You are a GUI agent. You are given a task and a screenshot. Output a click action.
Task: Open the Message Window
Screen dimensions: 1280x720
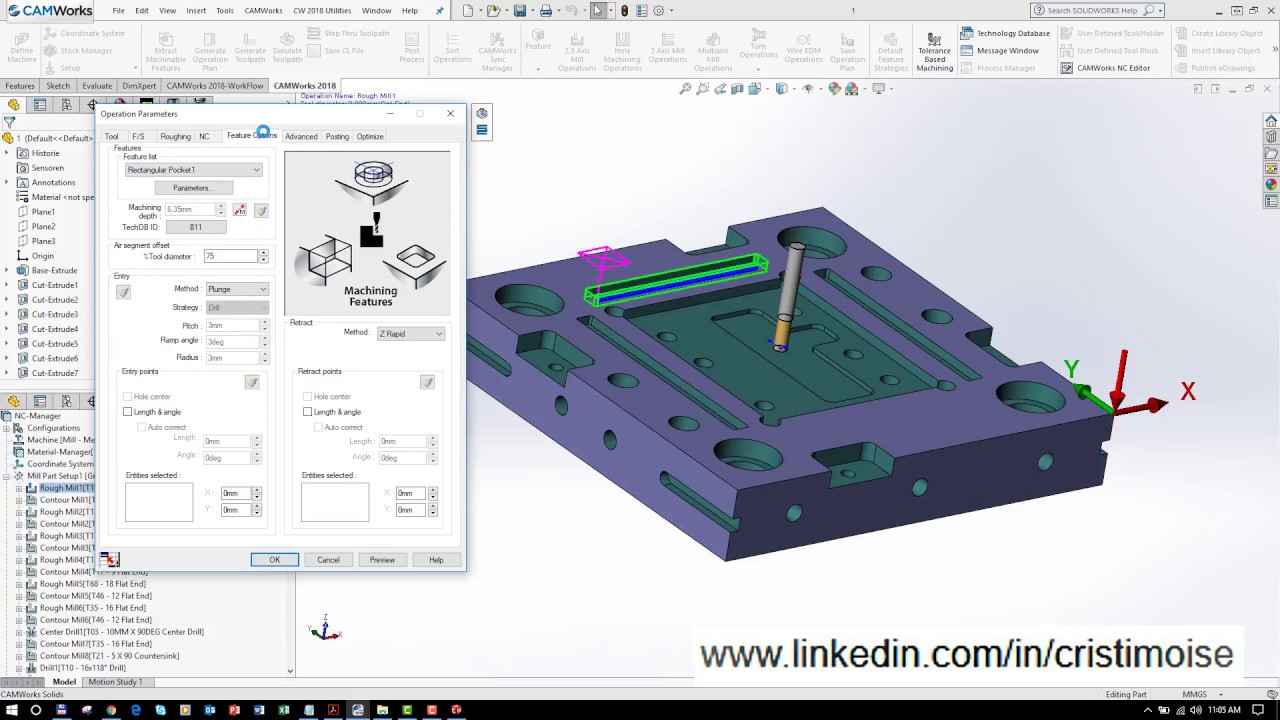point(999,50)
